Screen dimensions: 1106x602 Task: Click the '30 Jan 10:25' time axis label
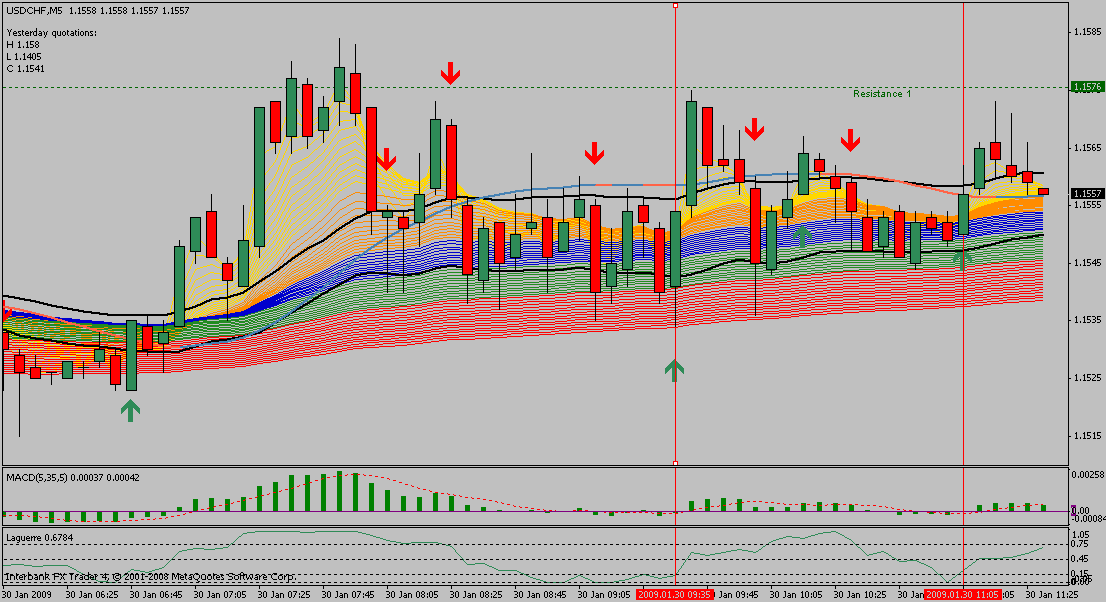tap(861, 595)
